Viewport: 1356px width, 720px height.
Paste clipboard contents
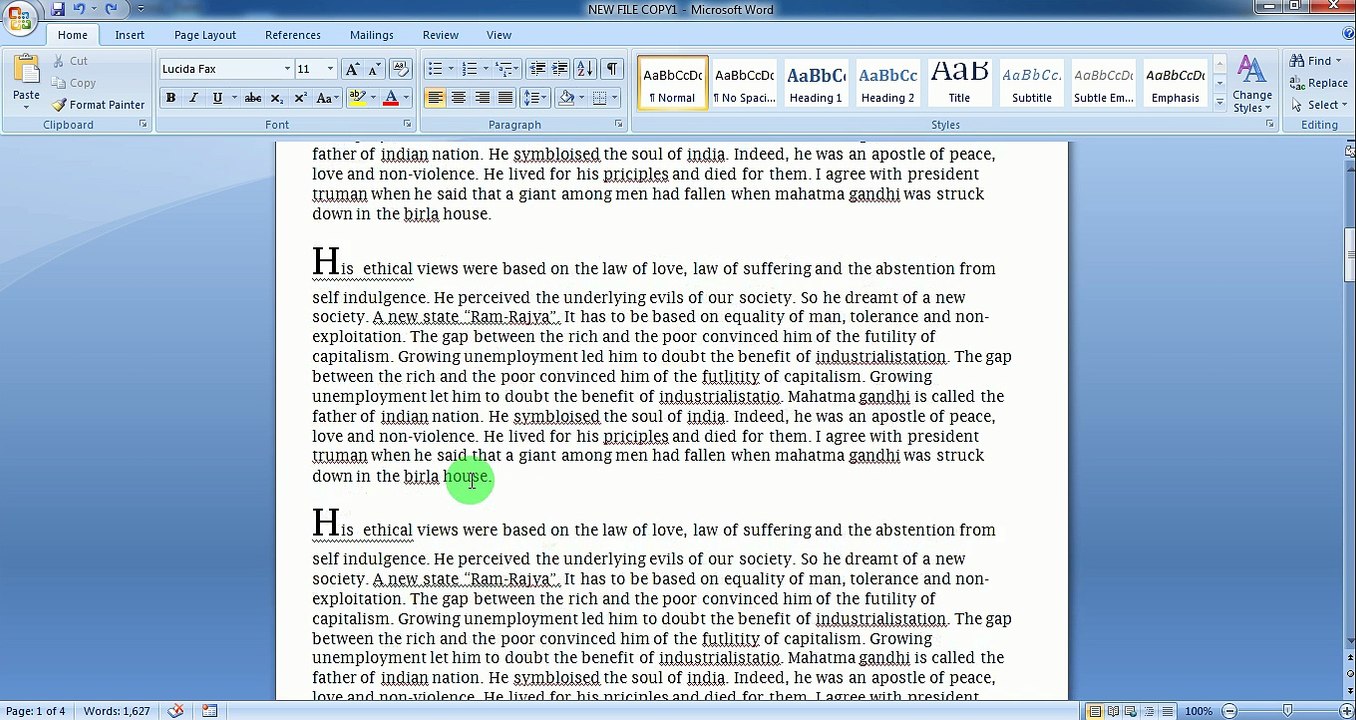tap(26, 81)
